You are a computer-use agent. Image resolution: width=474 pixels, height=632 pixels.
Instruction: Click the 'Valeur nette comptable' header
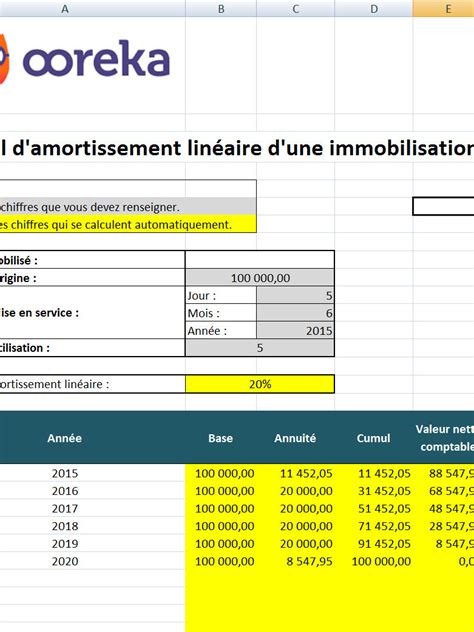pos(444,438)
